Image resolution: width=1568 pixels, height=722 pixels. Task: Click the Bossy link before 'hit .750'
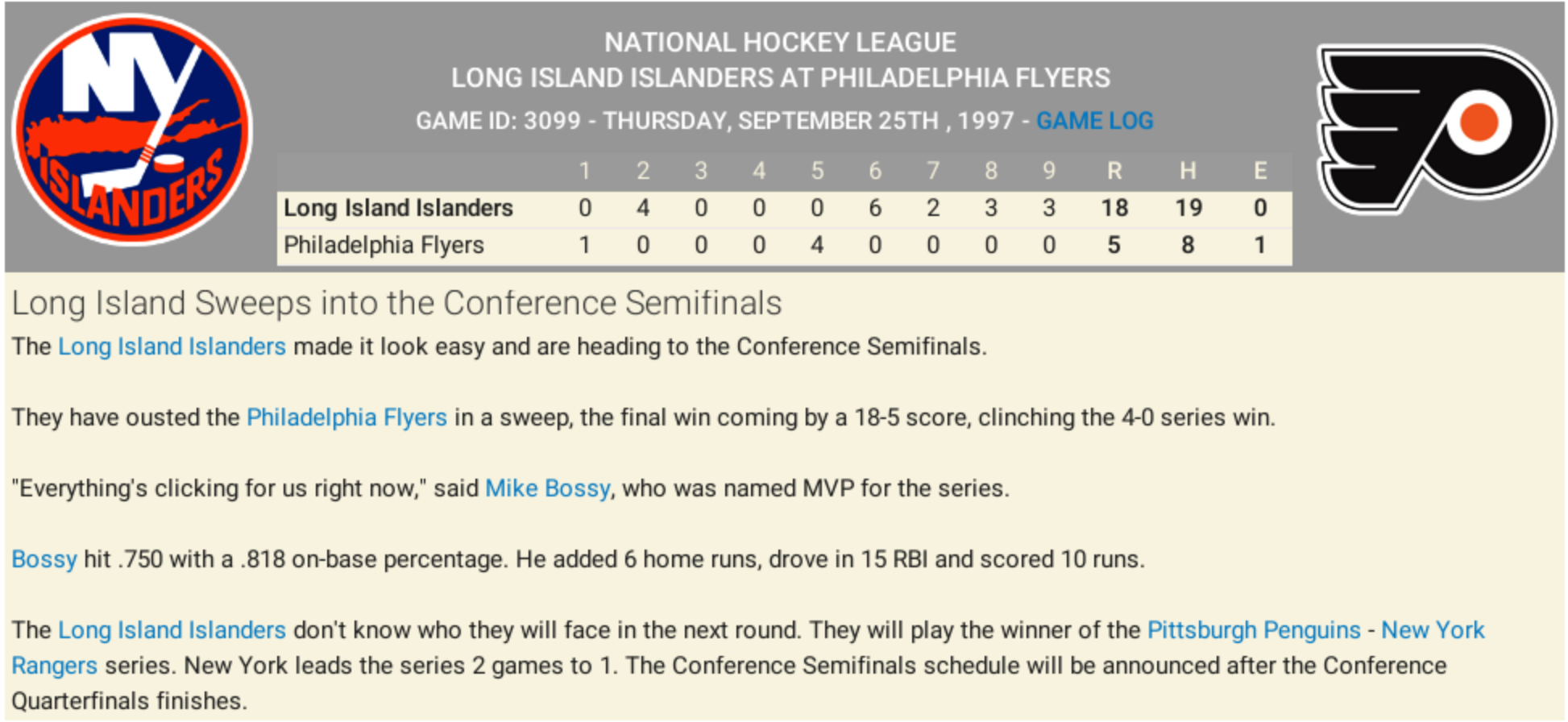(44, 559)
